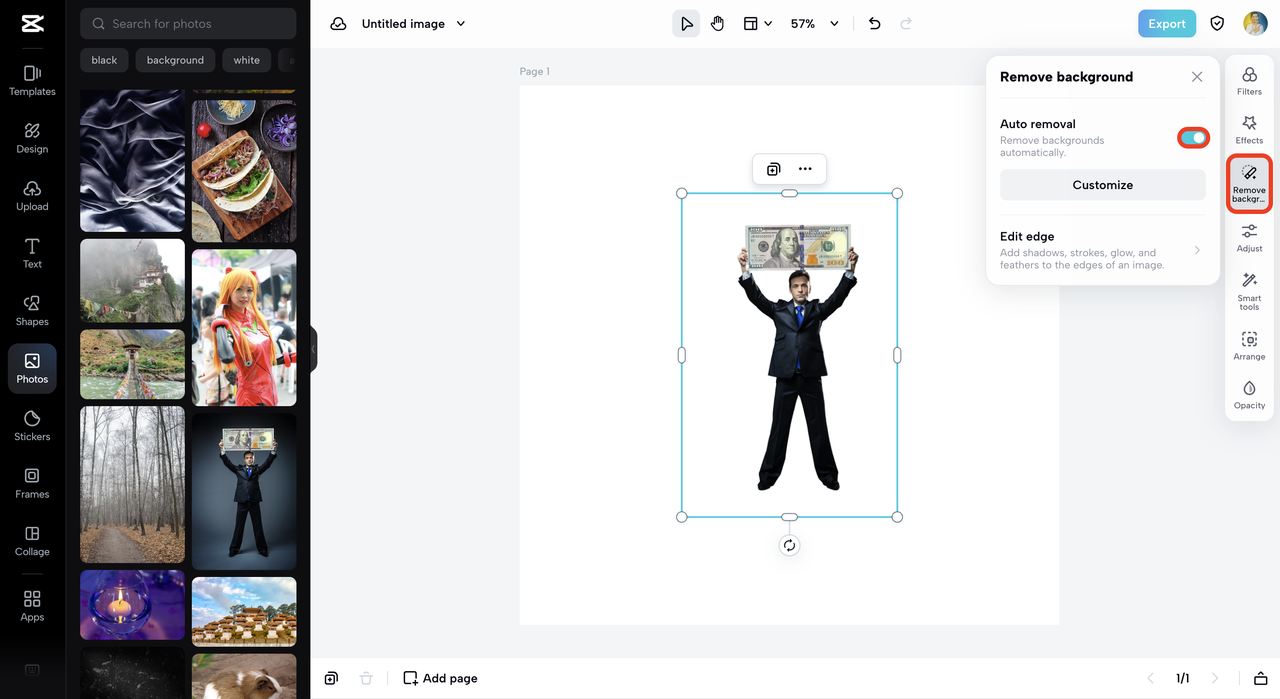Click Add page
Viewport: 1280px width, 699px height.
440,678
